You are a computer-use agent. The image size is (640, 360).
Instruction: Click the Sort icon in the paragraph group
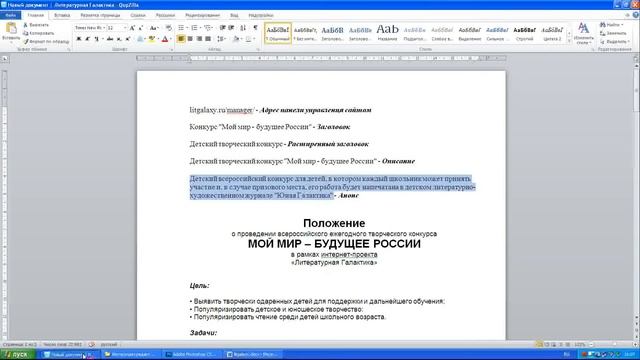click(243, 28)
